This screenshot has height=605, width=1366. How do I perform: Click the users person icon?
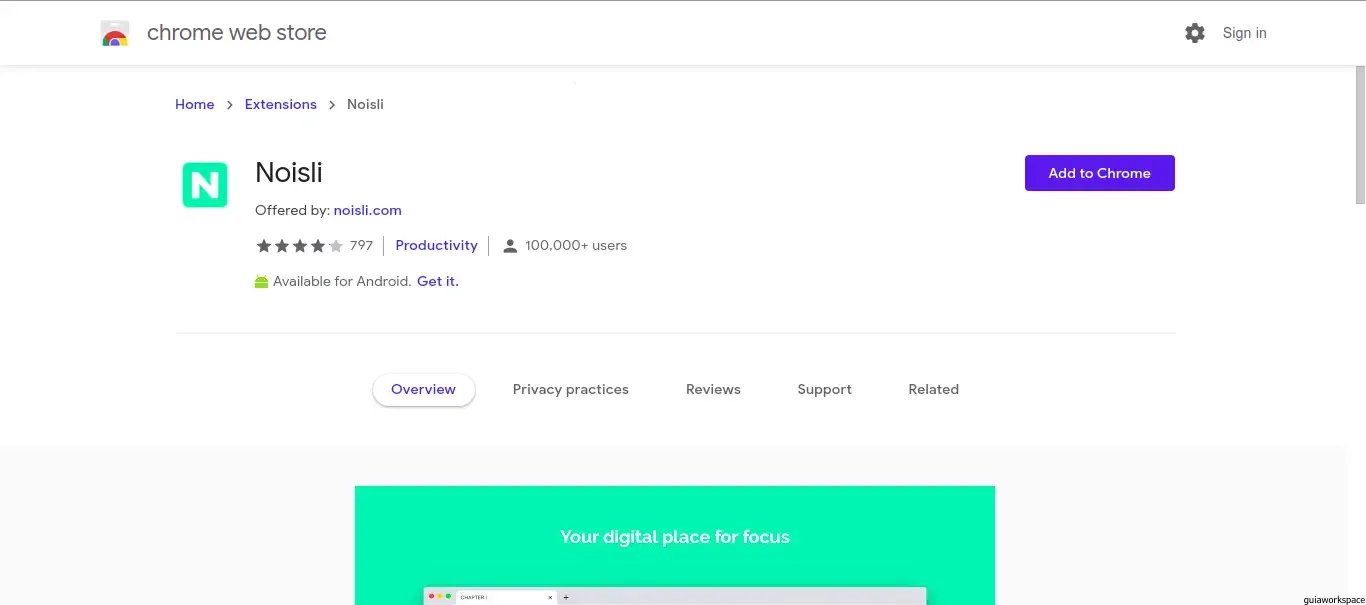510,246
